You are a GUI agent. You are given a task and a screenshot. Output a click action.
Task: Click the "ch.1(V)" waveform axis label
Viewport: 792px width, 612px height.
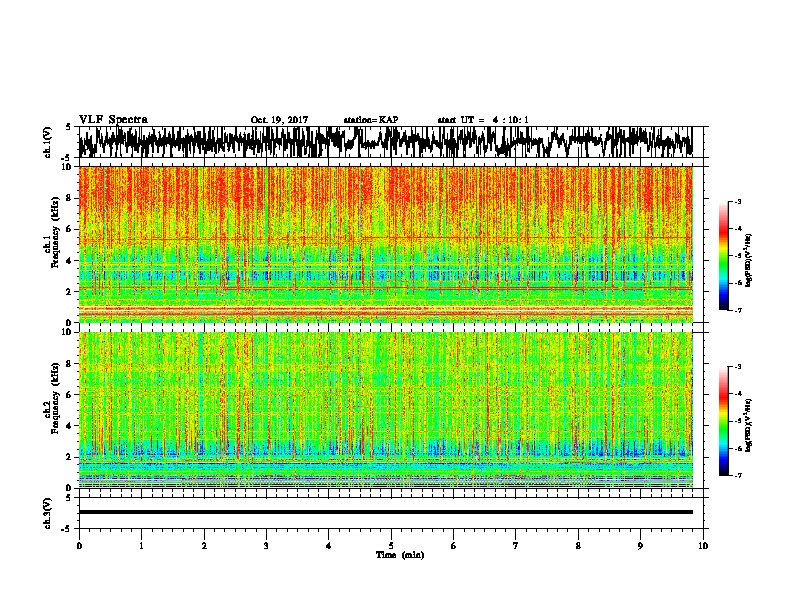(x=47, y=142)
